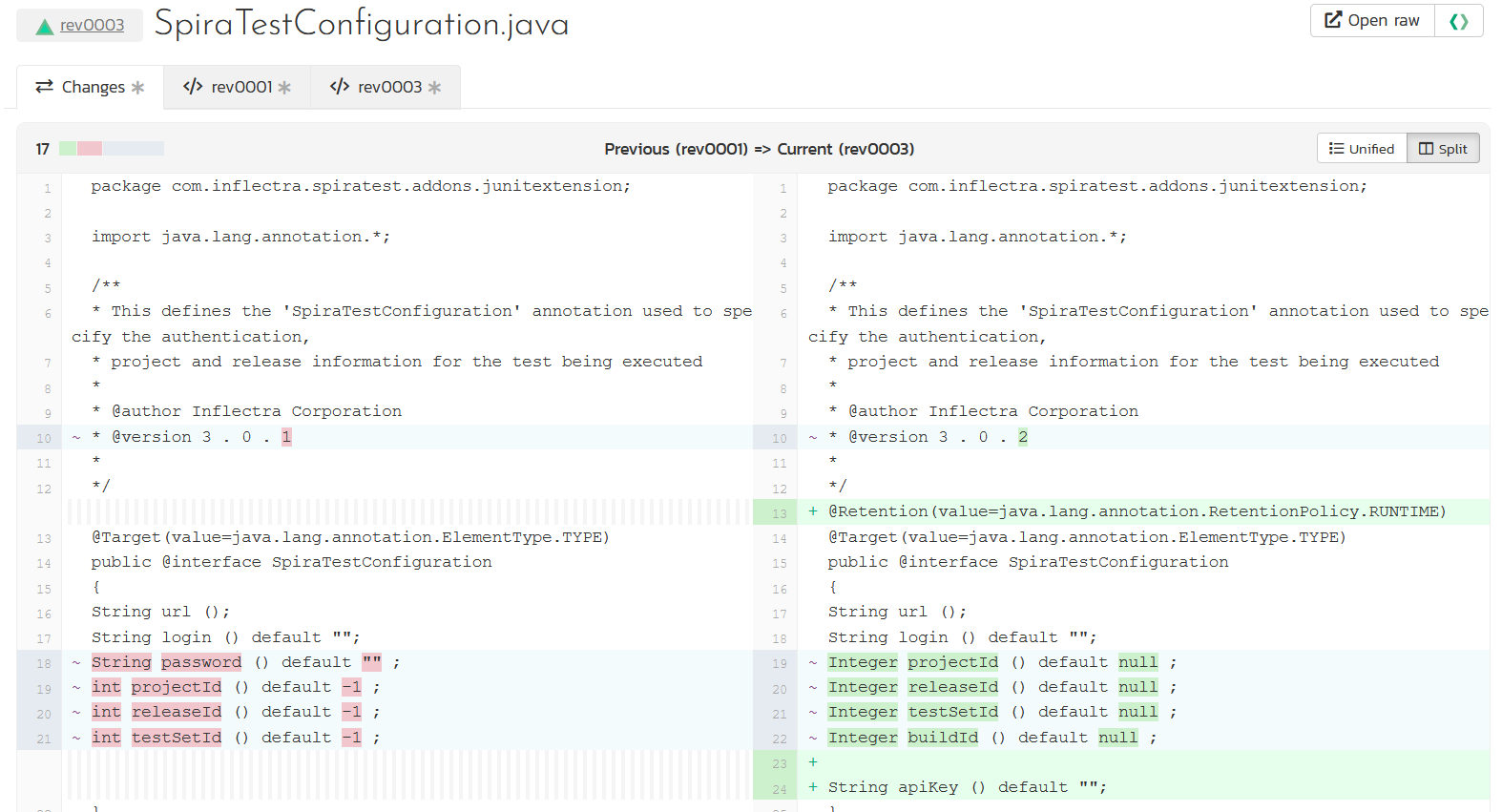The image size is (1502, 812).
Task: Click the green segment of the diff stats bar
Action: [x=68, y=149]
